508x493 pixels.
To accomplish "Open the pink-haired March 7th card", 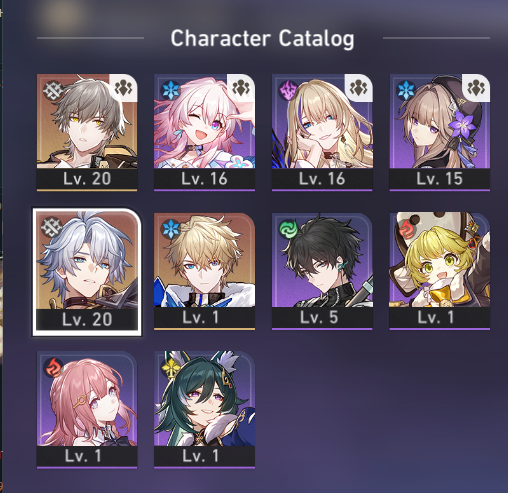I will (x=204, y=132).
